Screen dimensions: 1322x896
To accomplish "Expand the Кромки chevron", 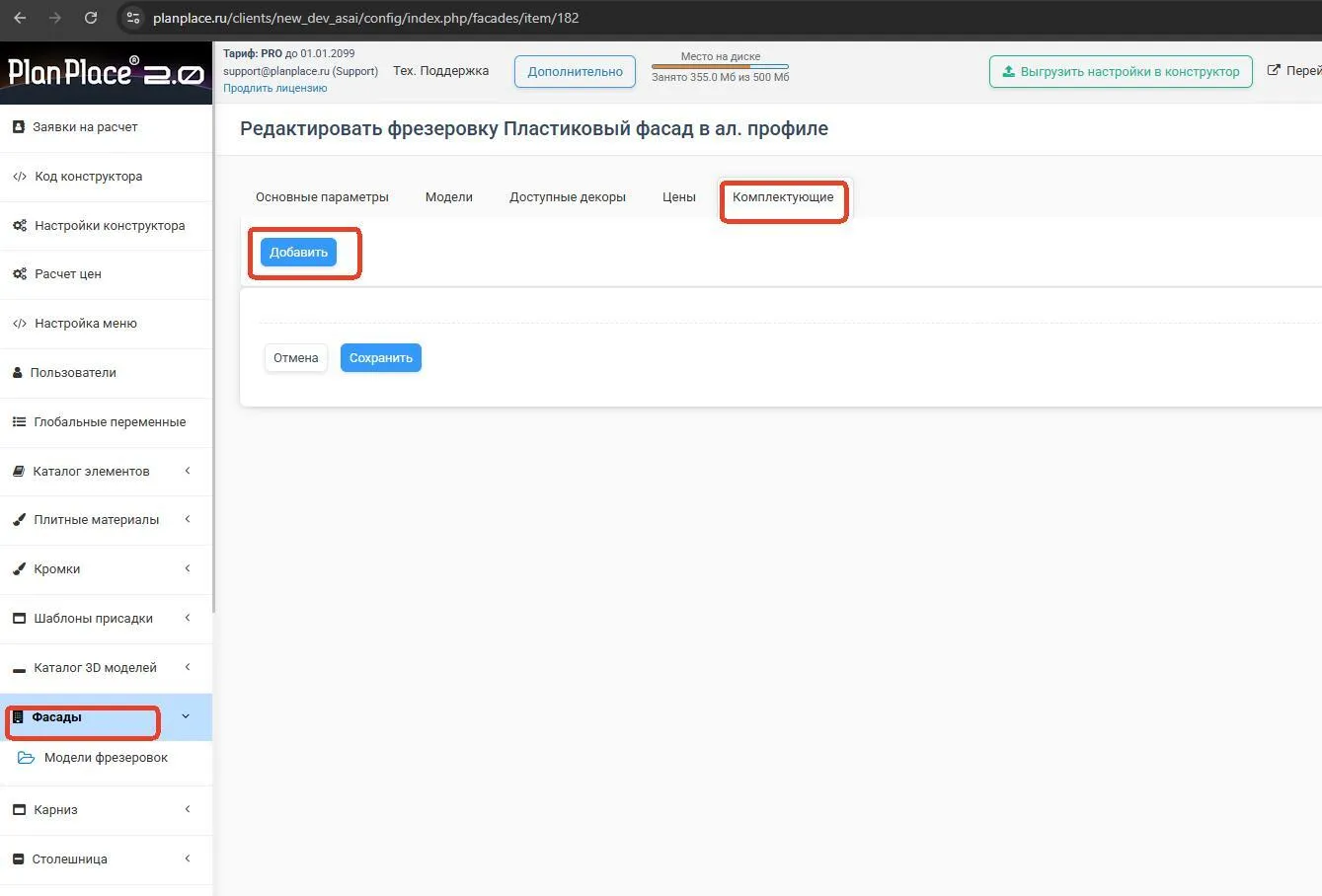I will coord(188,568).
